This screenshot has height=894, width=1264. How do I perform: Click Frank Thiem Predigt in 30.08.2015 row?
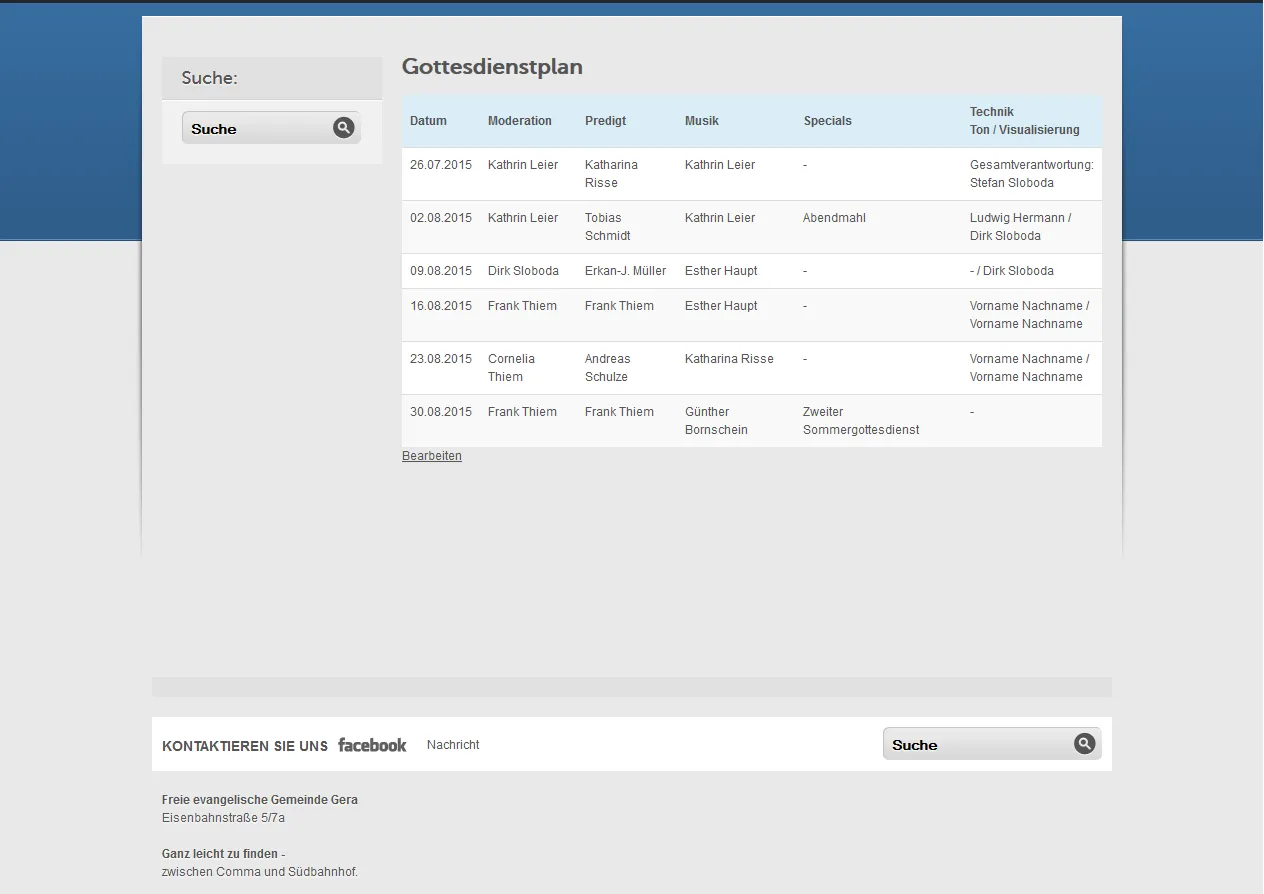coord(619,412)
